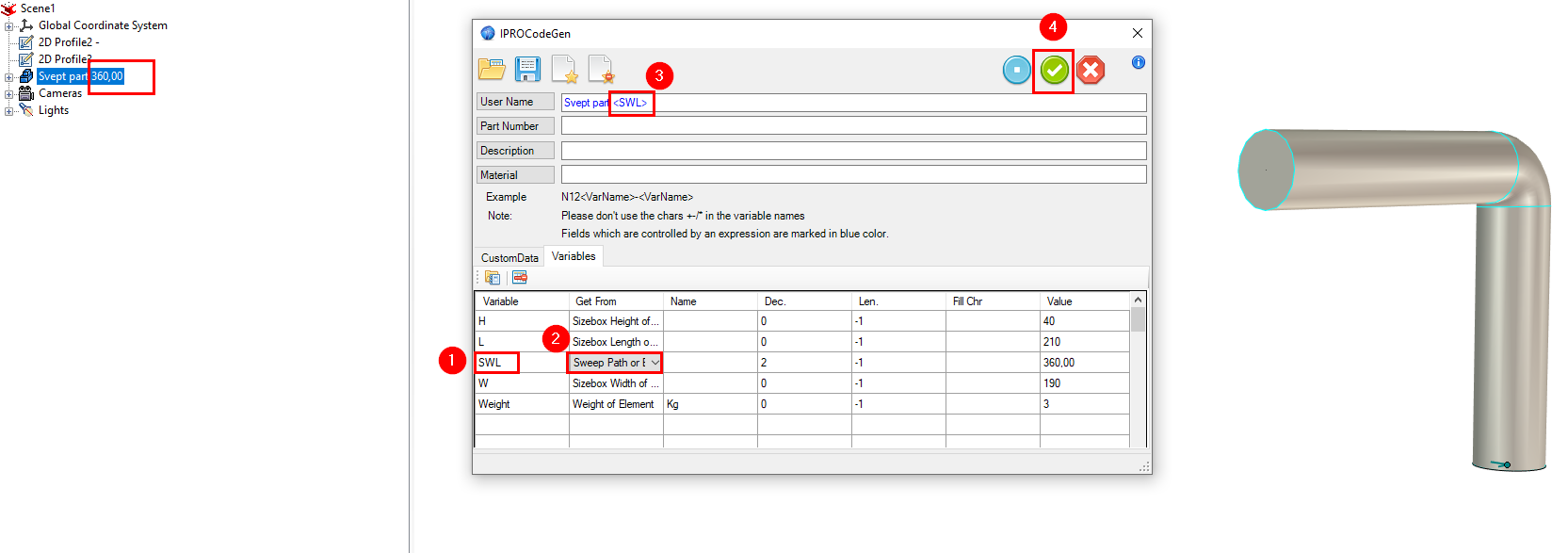1568x553 pixels.
Task: Confirm with the green checkmark button
Action: 1055,70
